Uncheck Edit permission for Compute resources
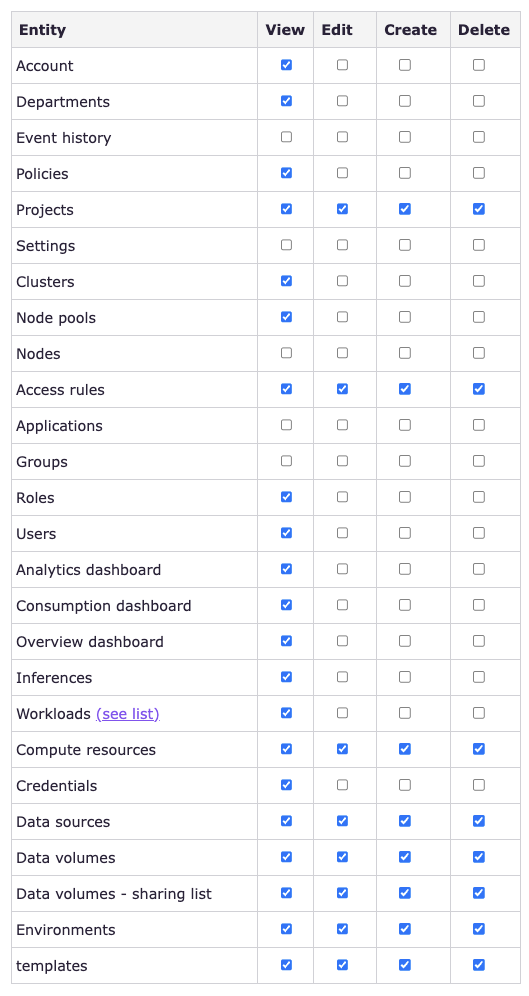This screenshot has height=996, width=529. point(342,749)
